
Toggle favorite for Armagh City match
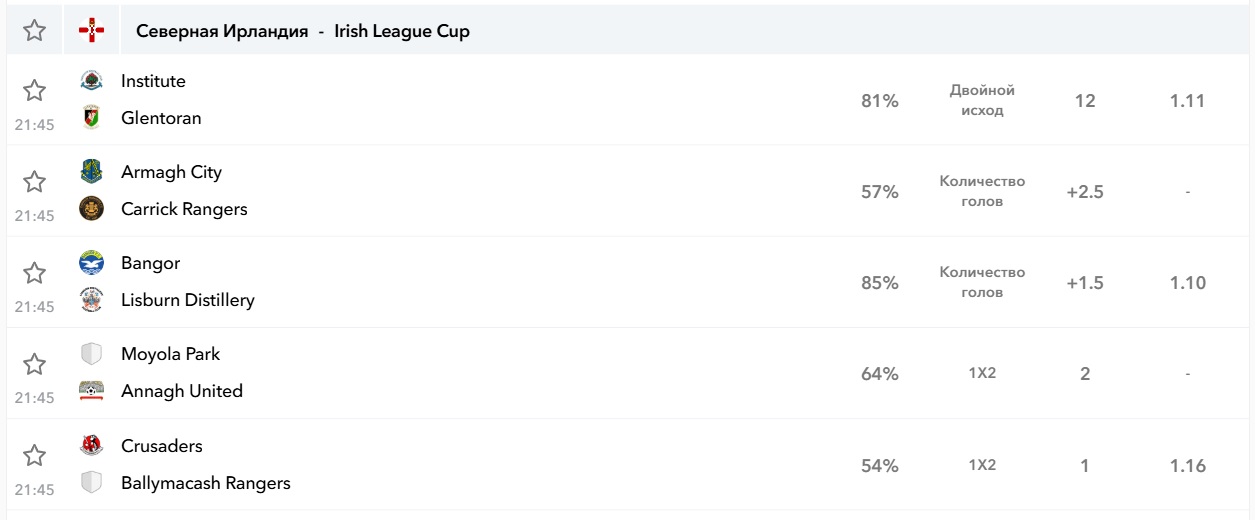[35, 182]
